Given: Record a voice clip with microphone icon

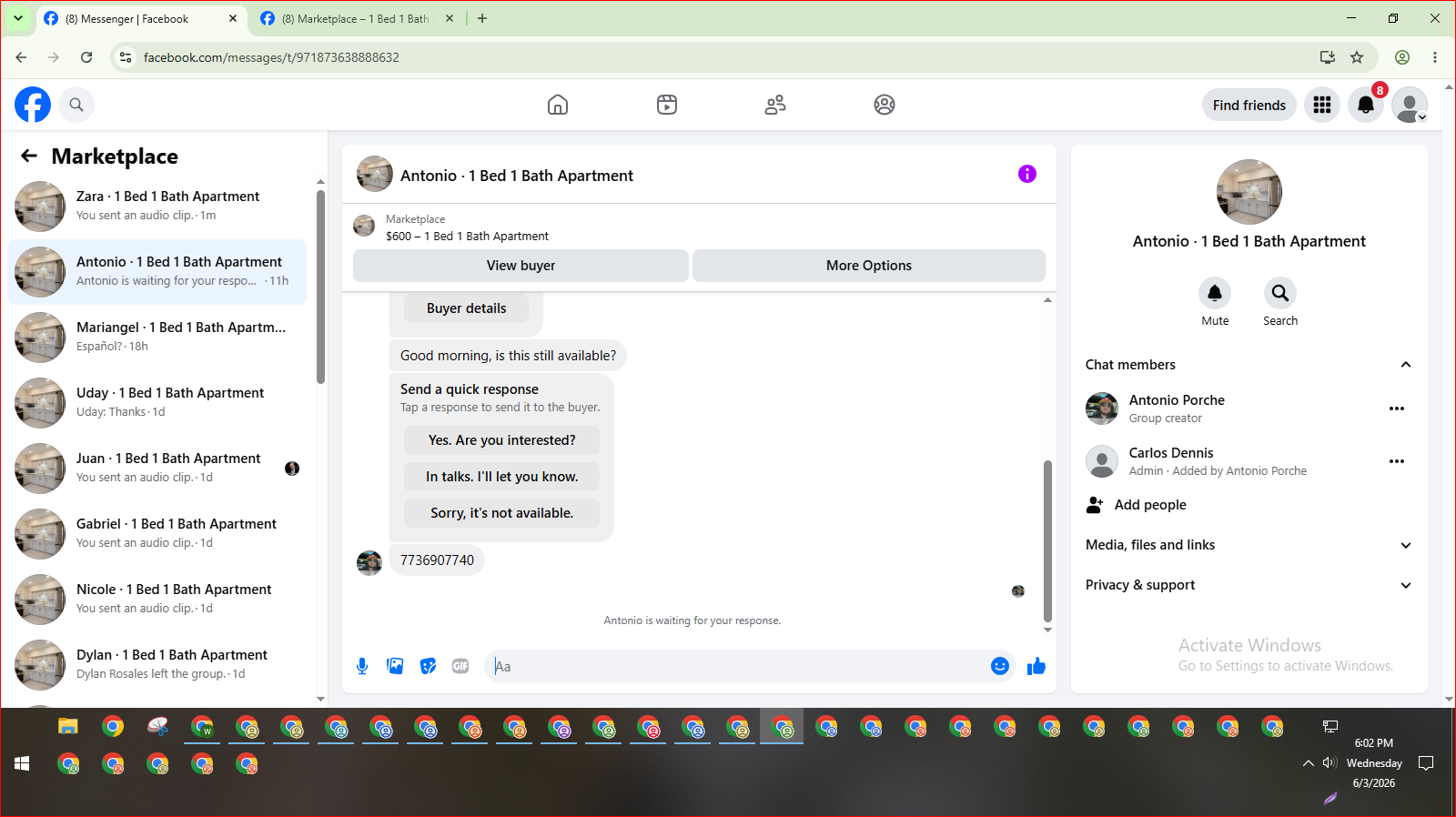Looking at the screenshot, I should [362, 666].
